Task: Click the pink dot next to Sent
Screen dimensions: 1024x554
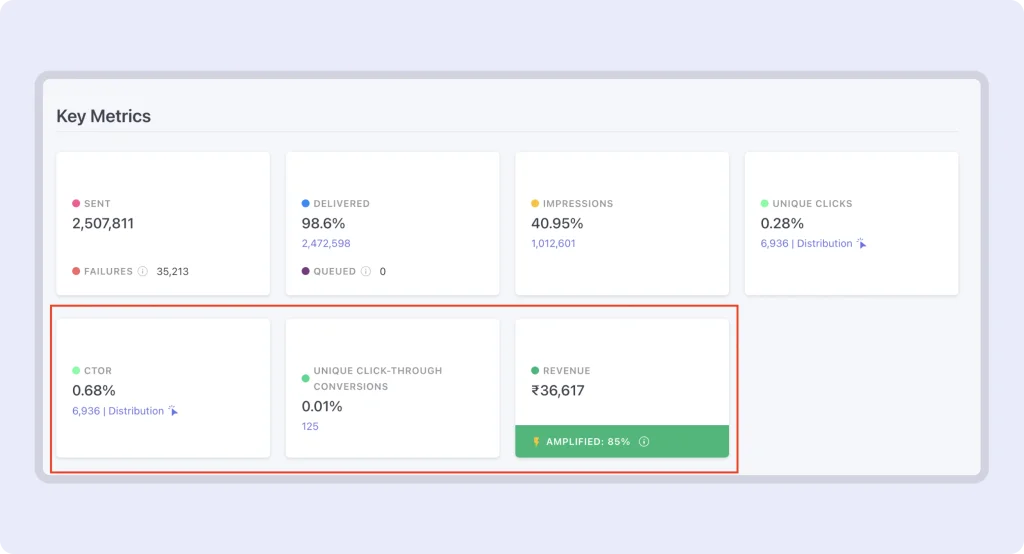Action: pyautogui.click(x=76, y=203)
